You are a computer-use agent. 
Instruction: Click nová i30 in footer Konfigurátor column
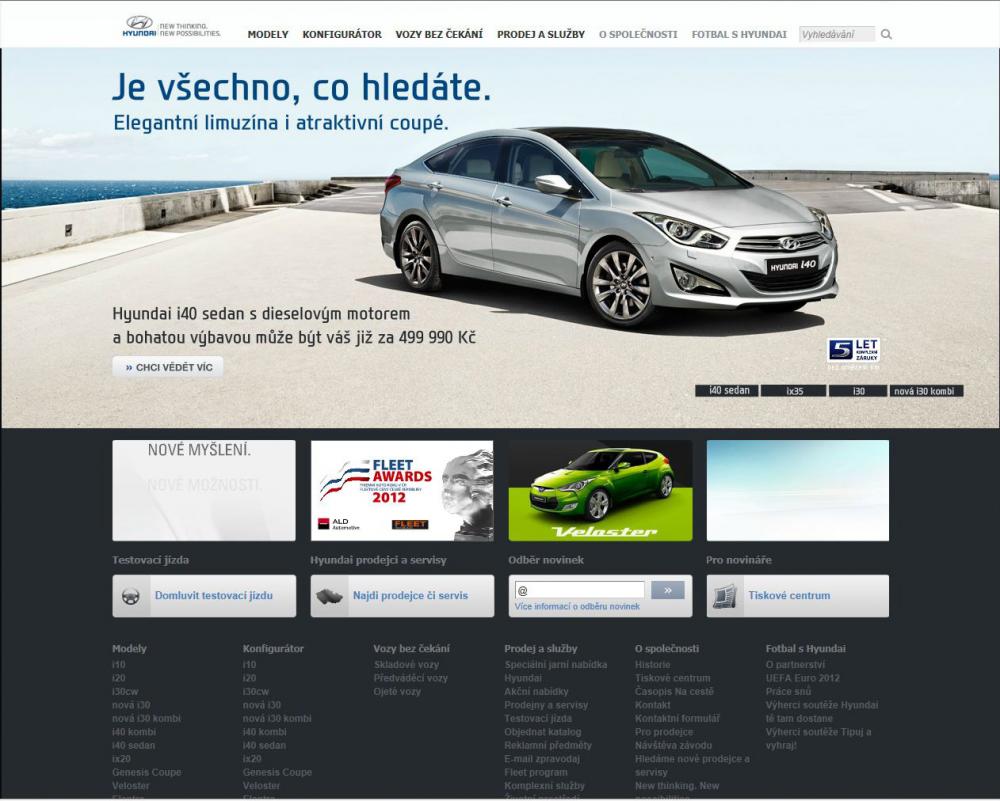click(261, 705)
